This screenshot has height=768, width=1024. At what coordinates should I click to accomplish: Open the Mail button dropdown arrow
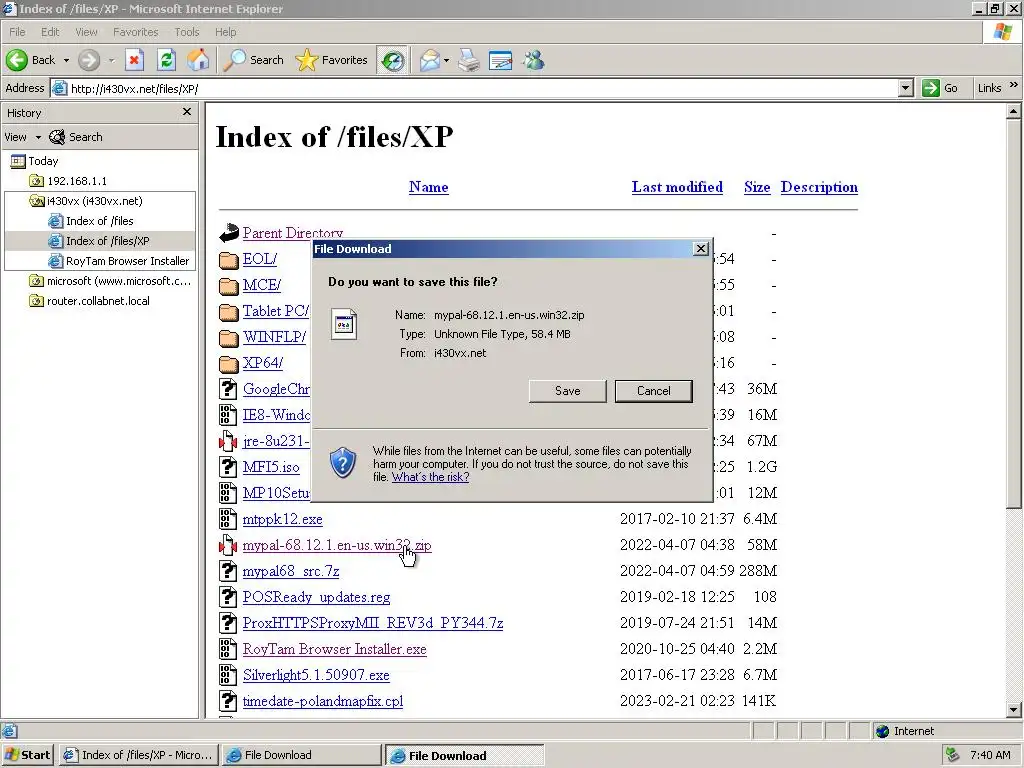click(446, 60)
